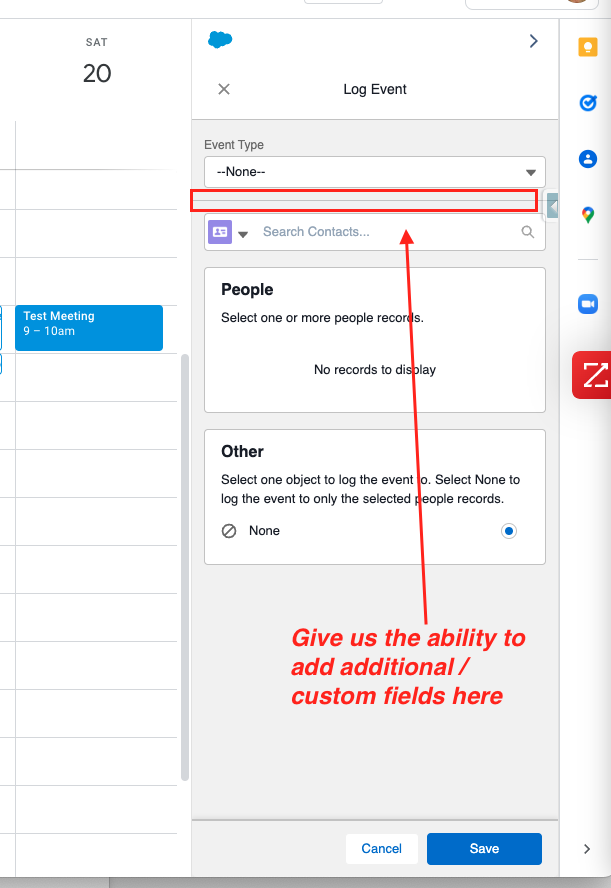Cancel logging the event
This screenshot has width=611, height=888.
click(x=382, y=848)
